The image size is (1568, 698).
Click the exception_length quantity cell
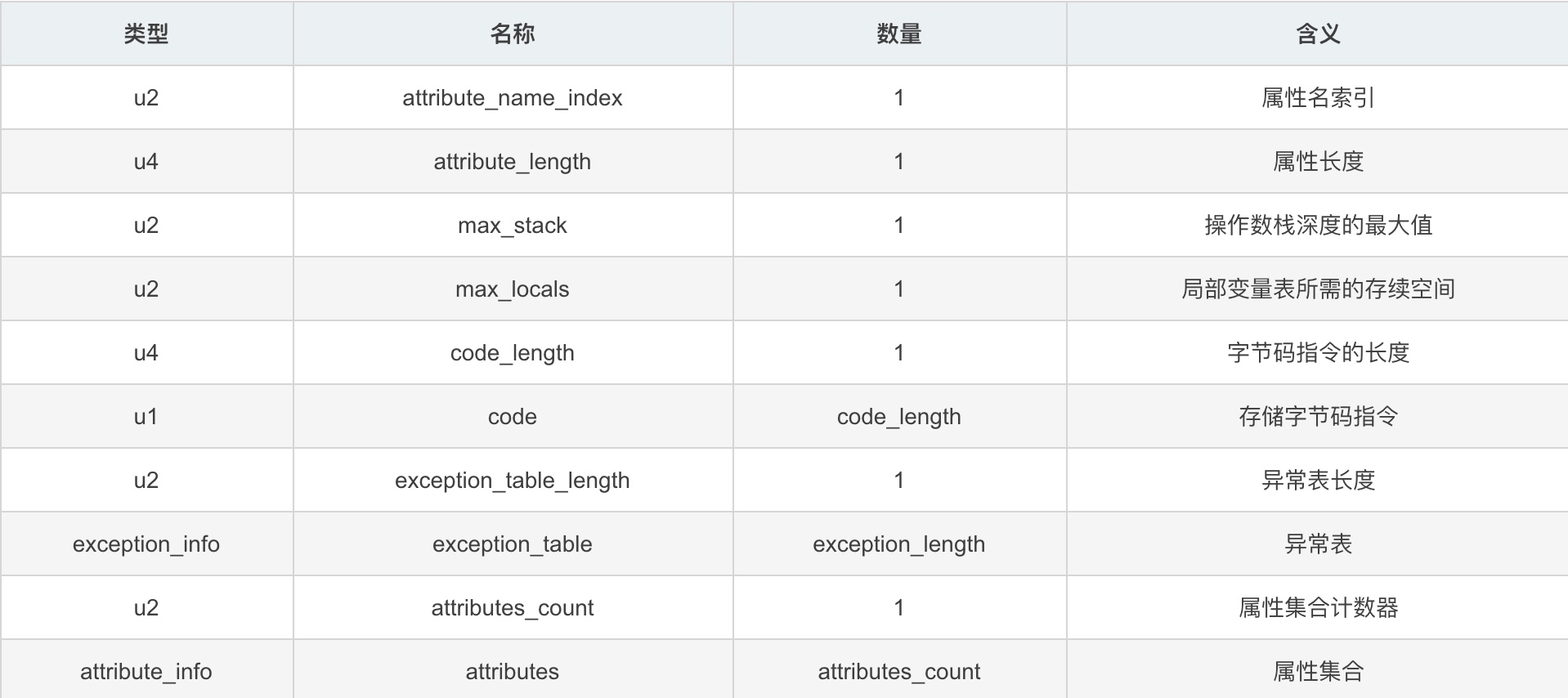coord(899,544)
